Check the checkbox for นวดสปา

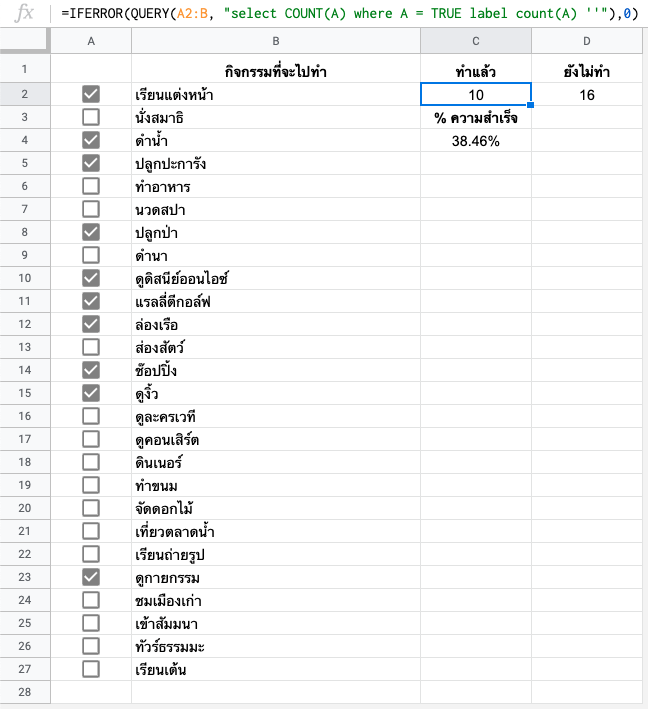click(91, 209)
